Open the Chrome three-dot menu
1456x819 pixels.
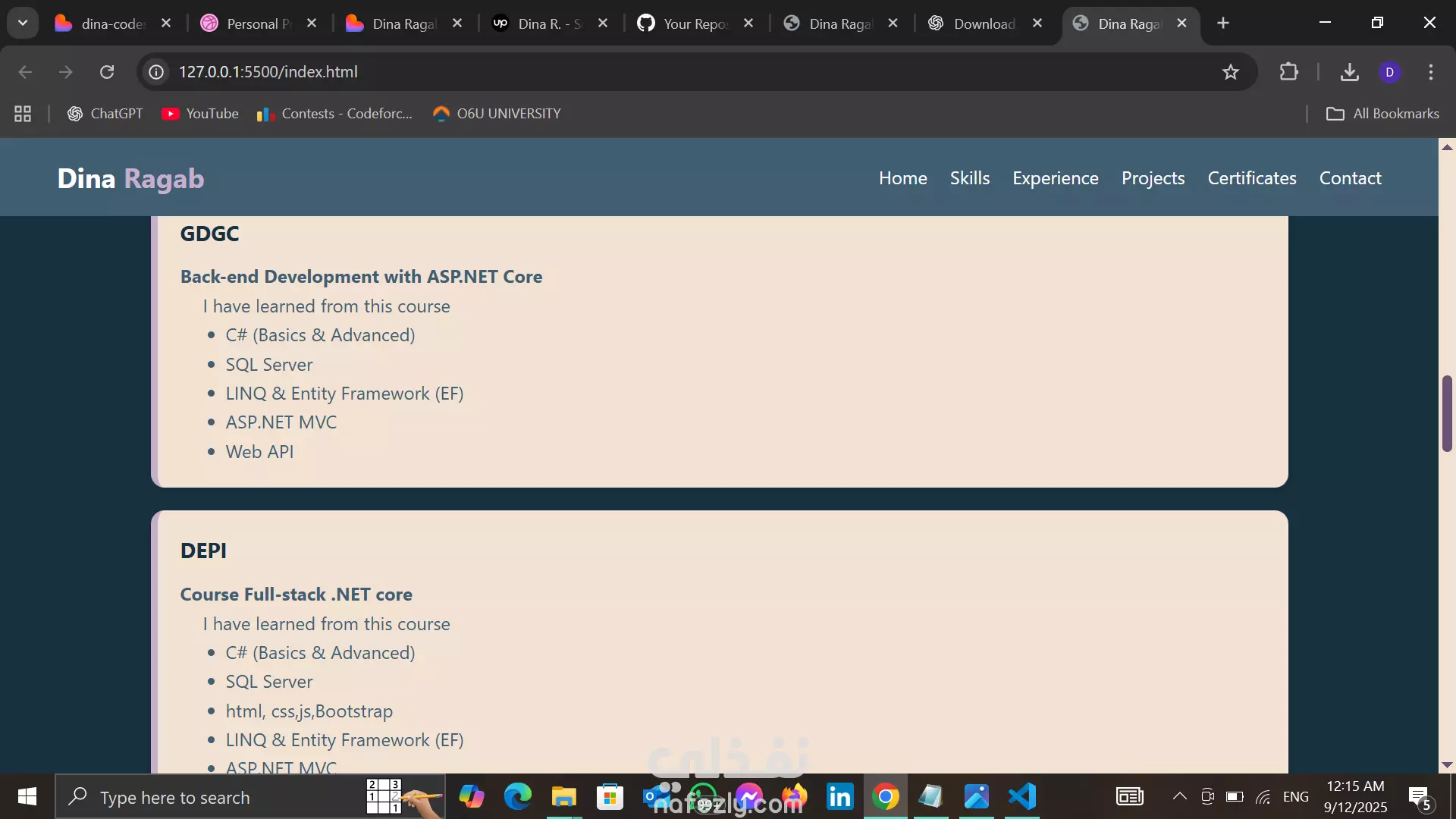(x=1430, y=72)
